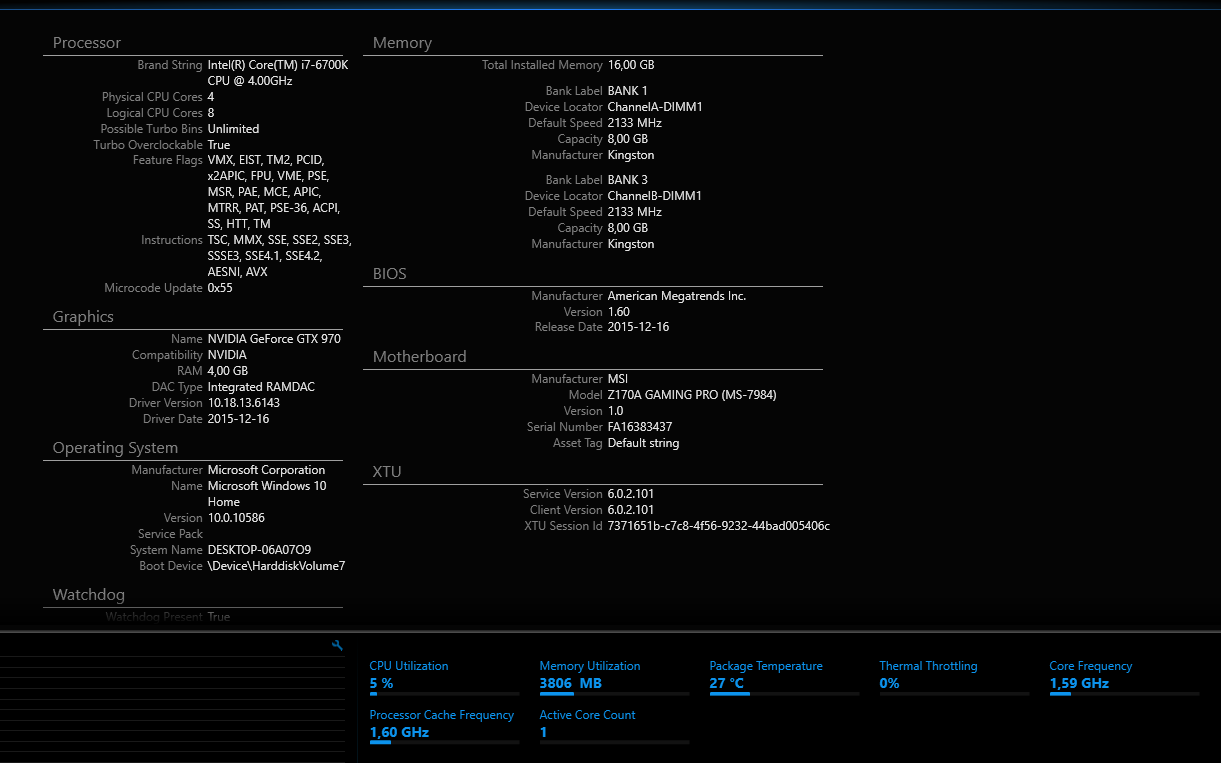Viewport: 1221px width, 763px height.
Task: Select the BANK 1 bank label
Action: [x=628, y=91]
